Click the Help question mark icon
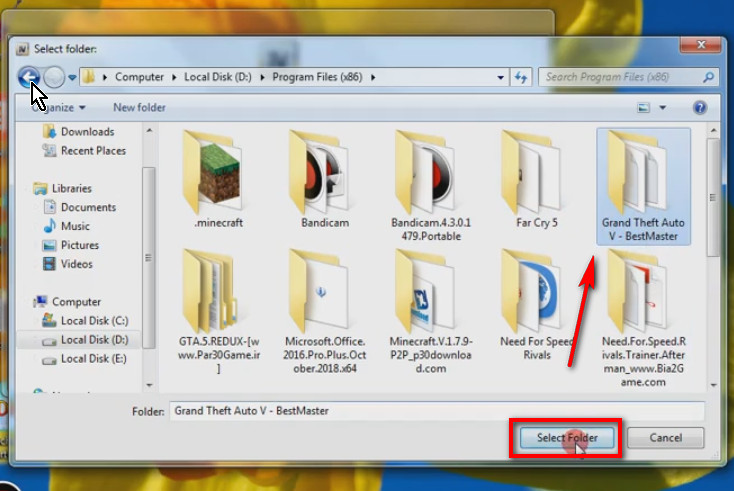734x491 pixels. coord(700,108)
